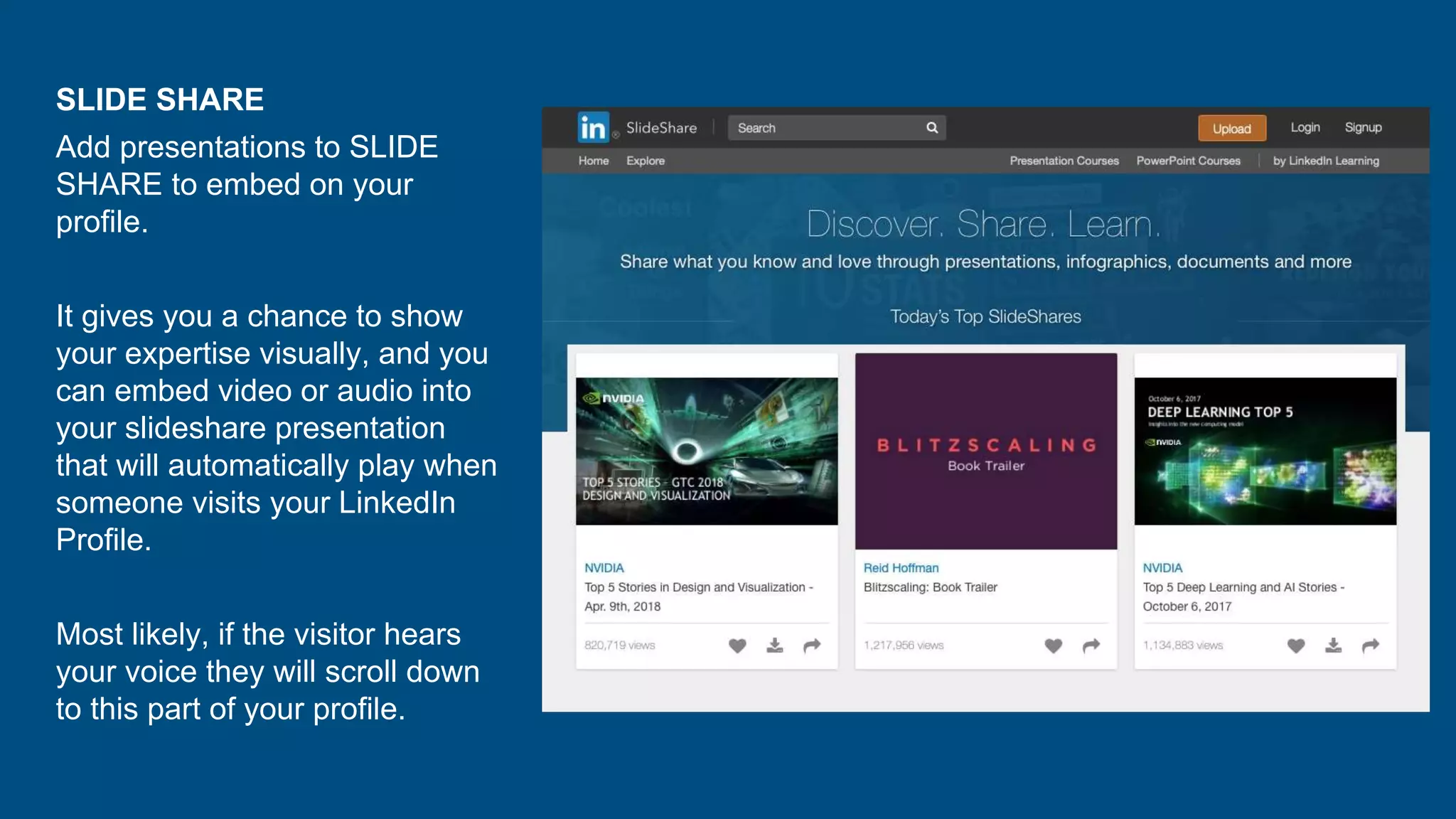Click the Reid Hoffman author link
Viewport: 1456px width, 819px height.
901,568
